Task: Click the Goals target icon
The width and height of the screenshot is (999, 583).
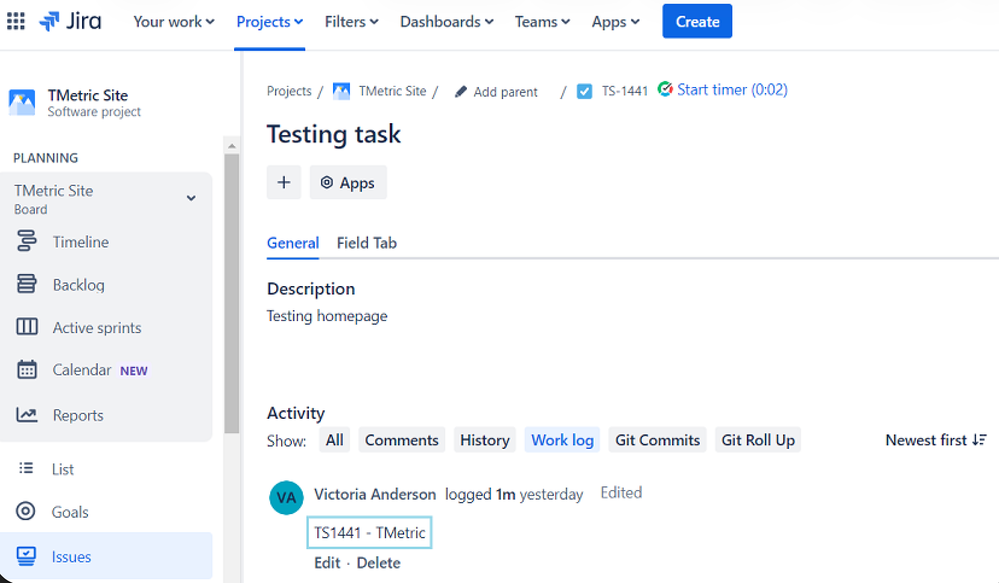Action: pos(25,511)
